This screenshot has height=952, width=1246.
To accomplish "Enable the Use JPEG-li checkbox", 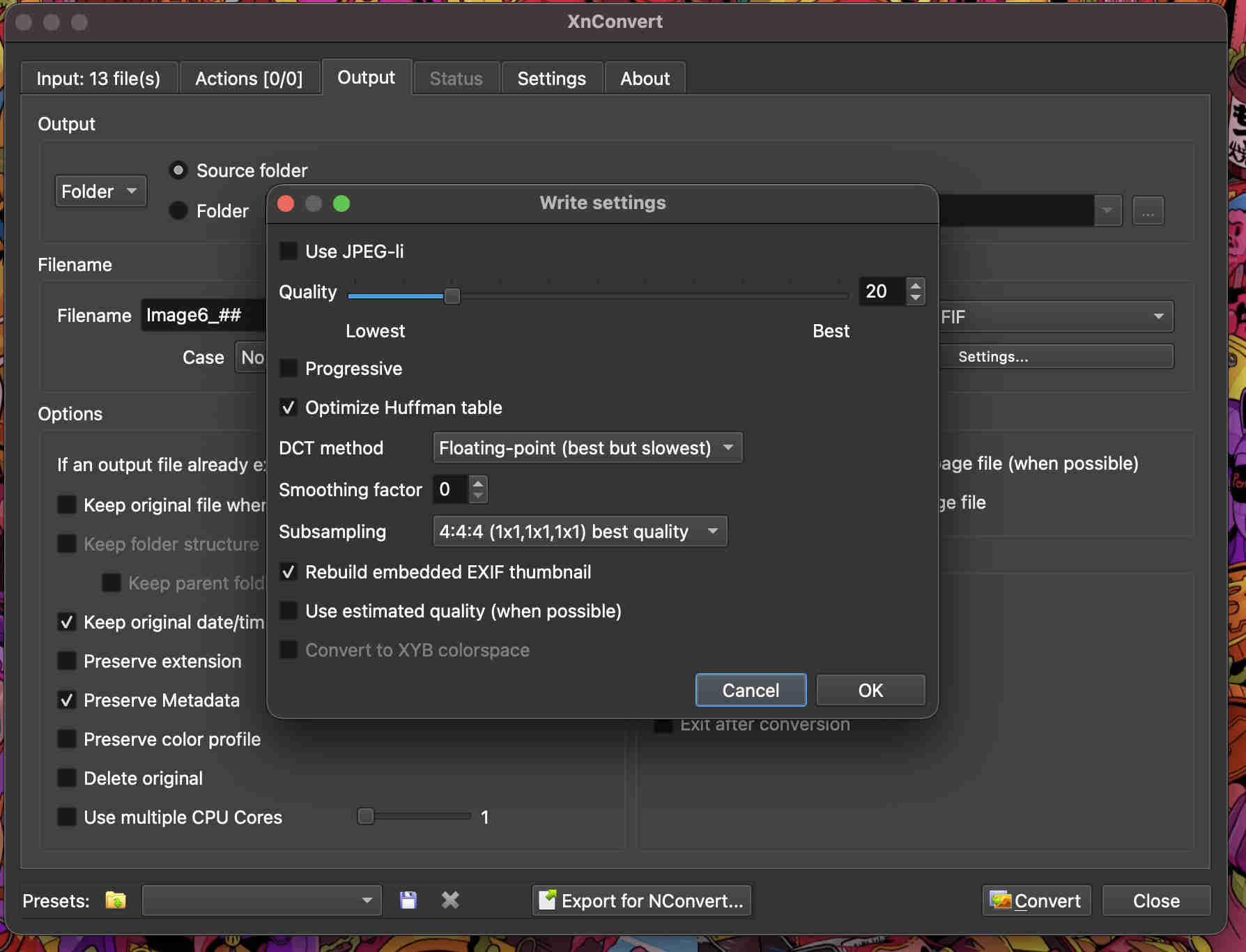I will pyautogui.click(x=289, y=251).
